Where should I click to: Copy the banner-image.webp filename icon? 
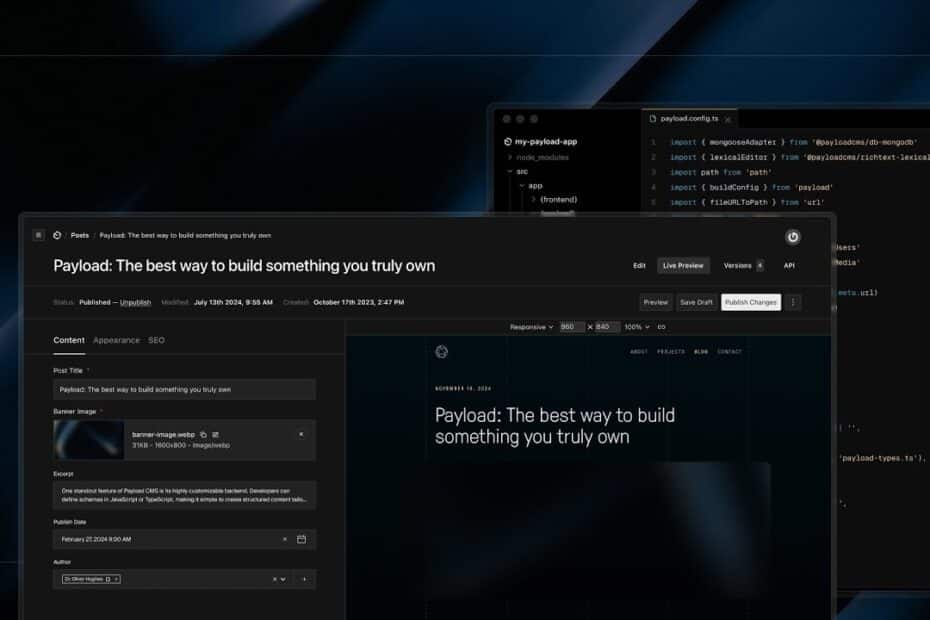point(203,435)
